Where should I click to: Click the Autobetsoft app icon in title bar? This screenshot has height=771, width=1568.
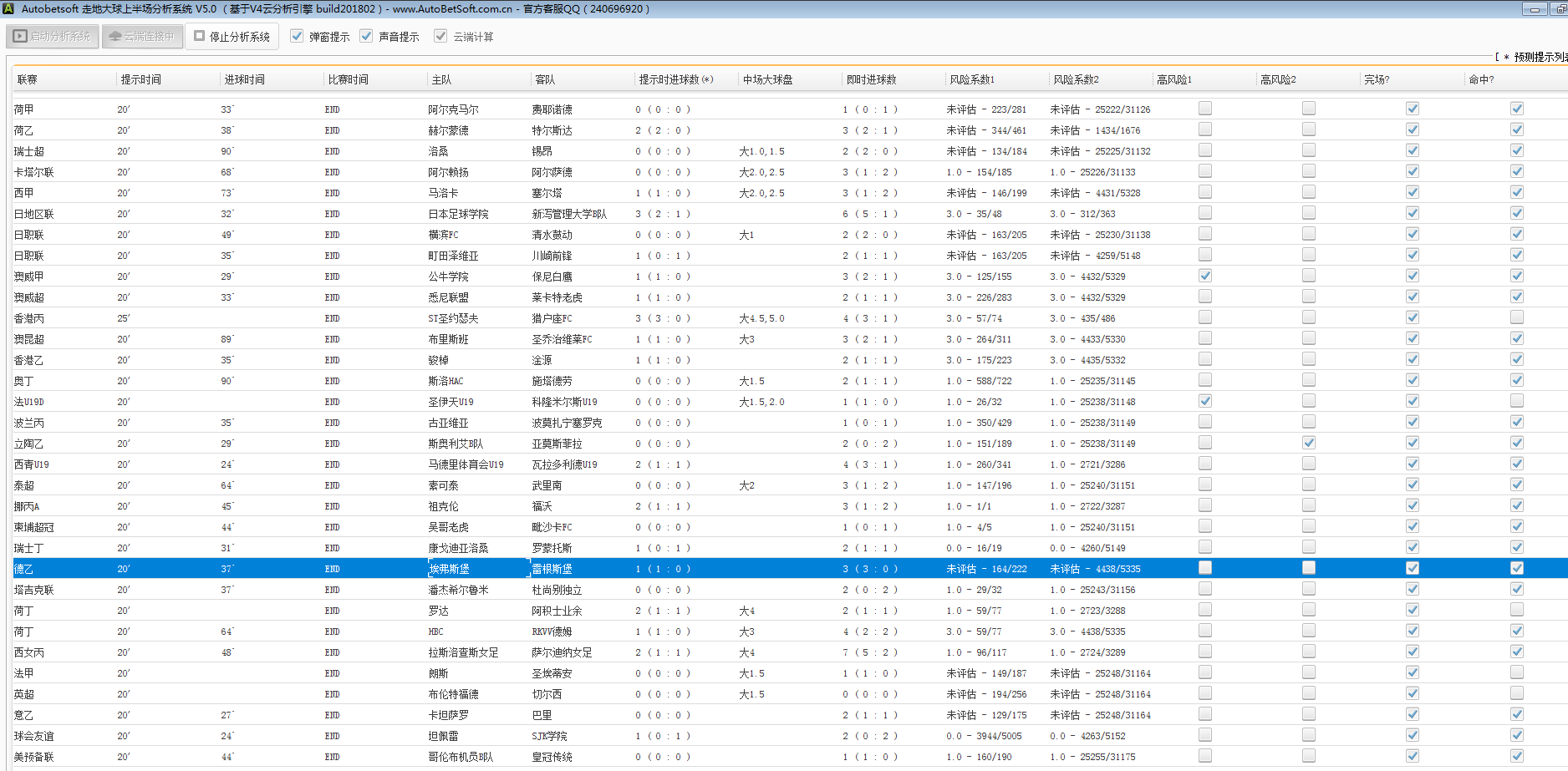(8, 9)
